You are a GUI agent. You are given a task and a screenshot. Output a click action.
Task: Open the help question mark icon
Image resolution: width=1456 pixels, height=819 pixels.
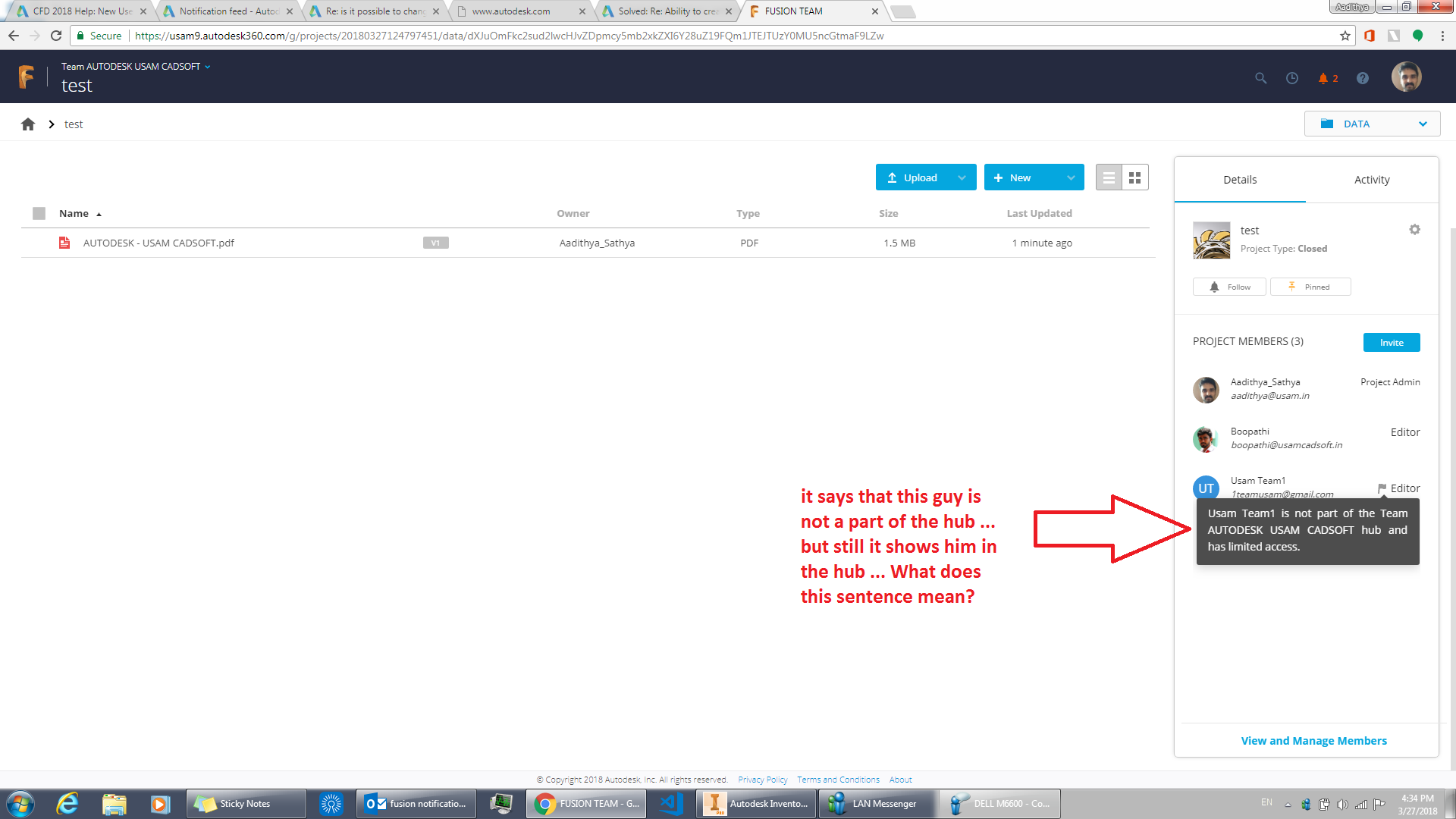point(1363,78)
